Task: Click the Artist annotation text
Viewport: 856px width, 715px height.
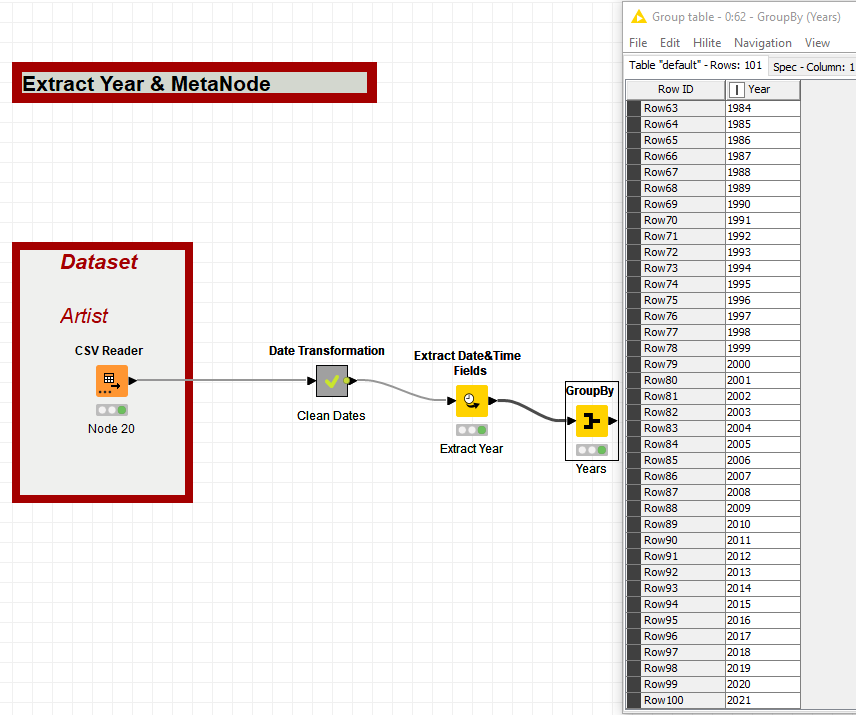Action: [x=84, y=315]
